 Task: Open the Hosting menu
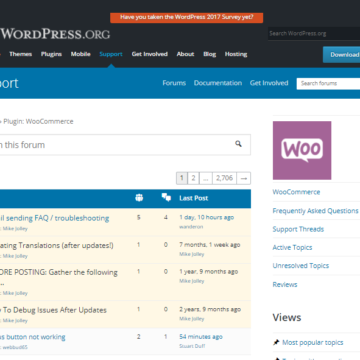(236, 54)
